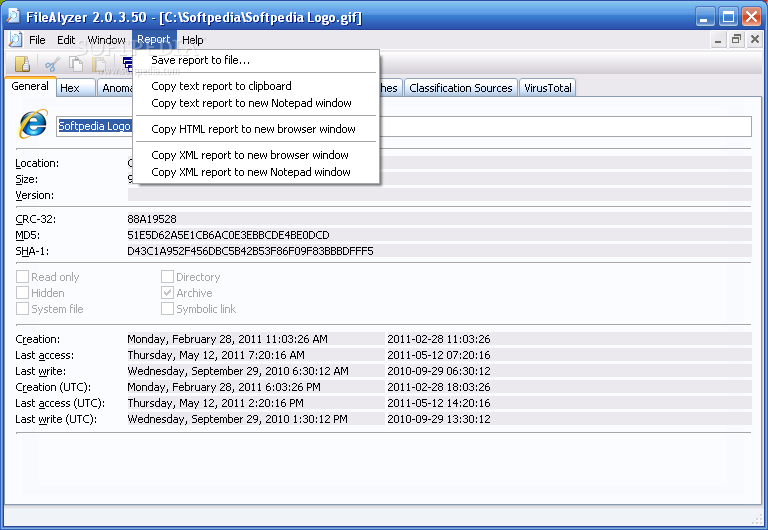Screen dimensions: 768x530
Task: Click the ISO timestamp 2010-09-29 13:30:12
Action: pos(439,419)
